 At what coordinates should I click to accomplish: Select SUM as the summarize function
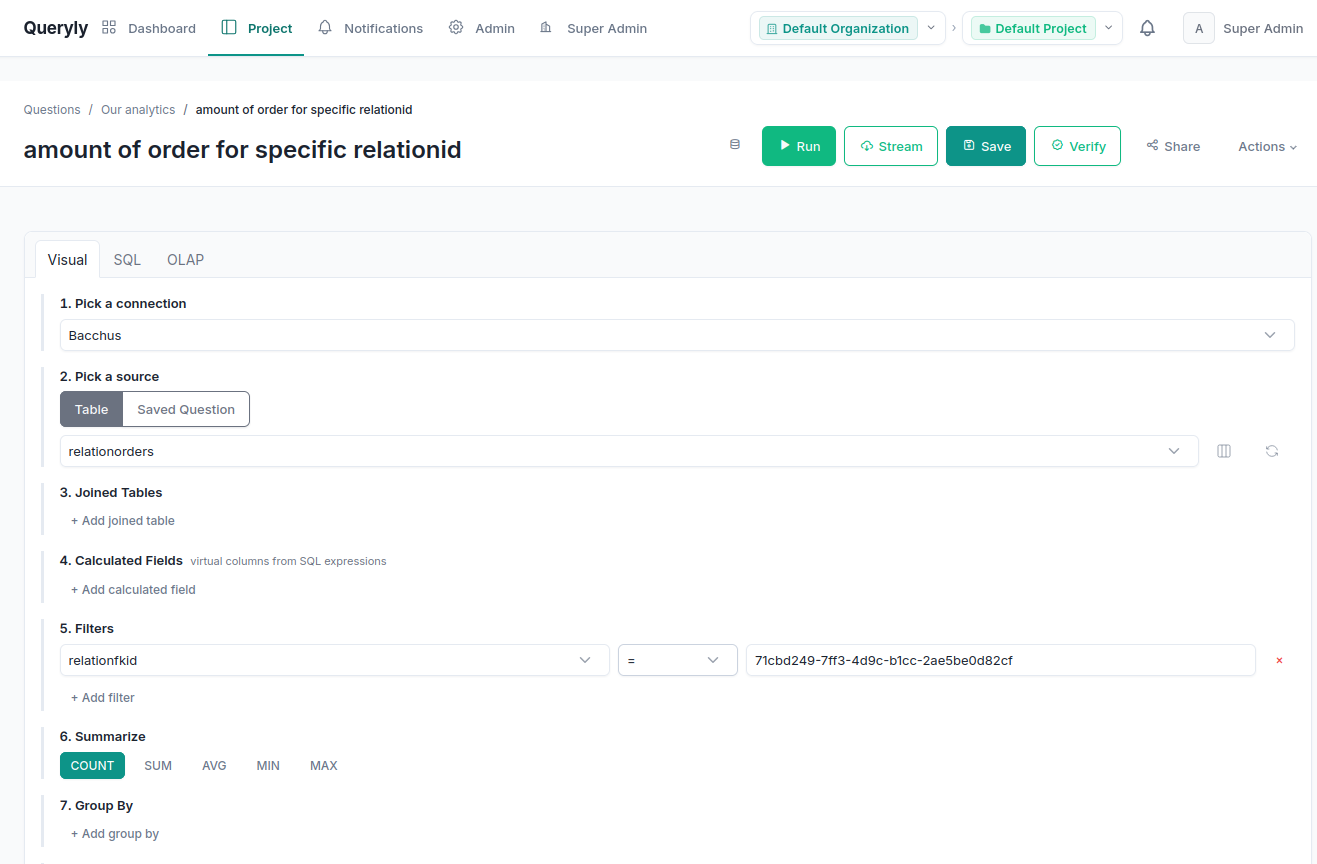158,765
